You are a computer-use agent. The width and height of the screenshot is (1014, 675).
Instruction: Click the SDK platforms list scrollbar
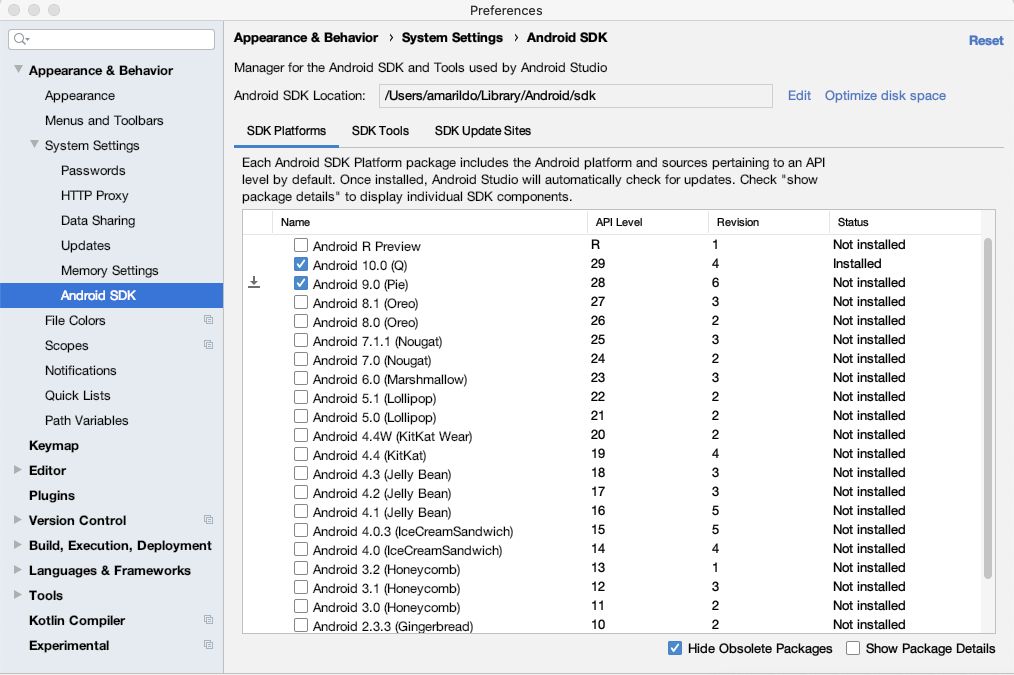click(x=987, y=409)
